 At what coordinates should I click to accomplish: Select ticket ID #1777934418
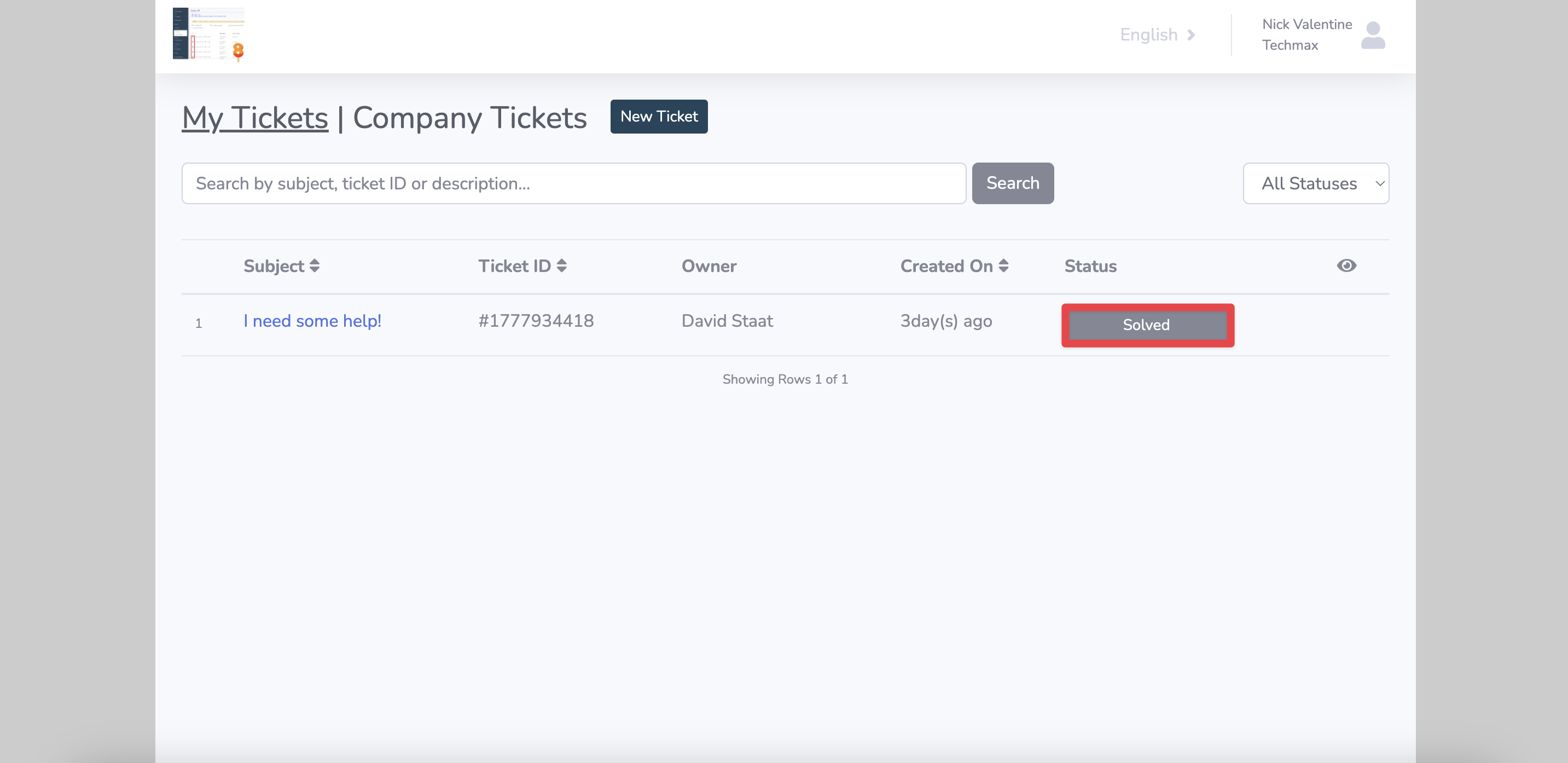click(536, 321)
